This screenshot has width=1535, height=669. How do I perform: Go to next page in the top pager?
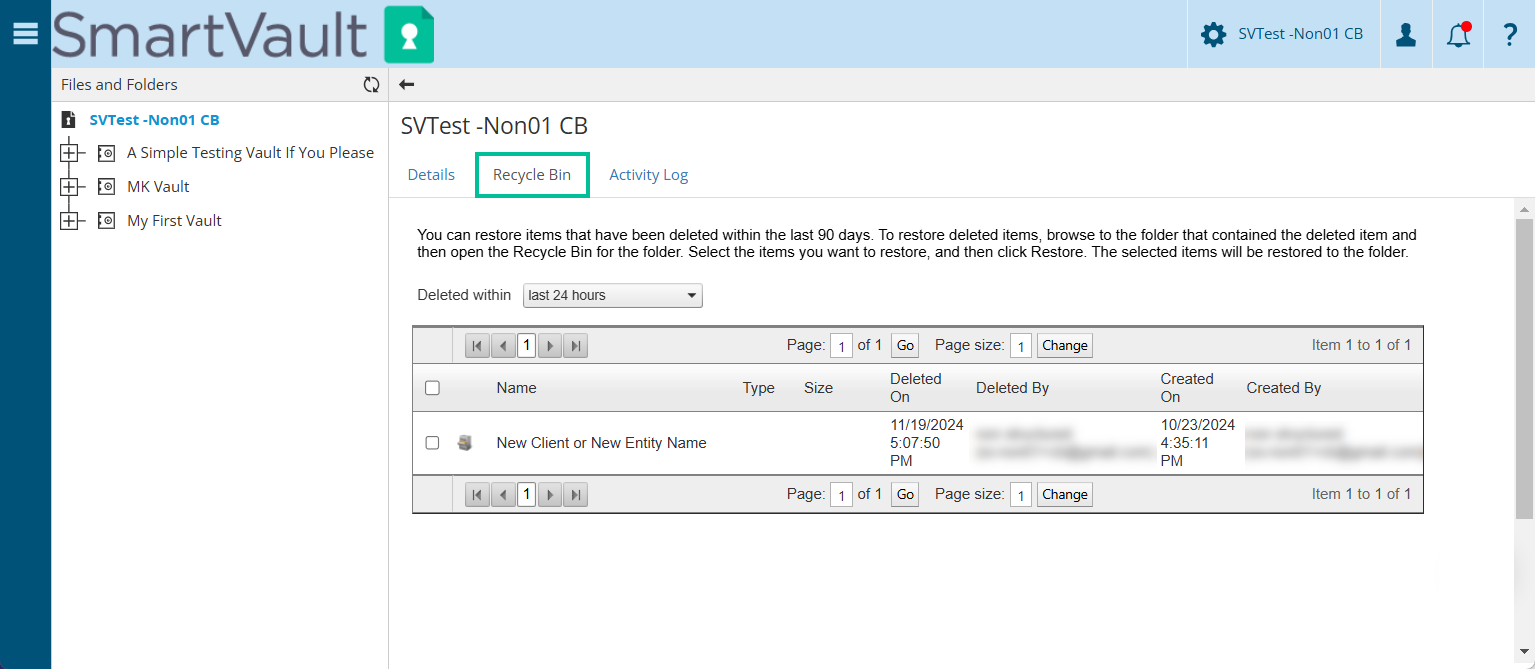[x=549, y=346]
